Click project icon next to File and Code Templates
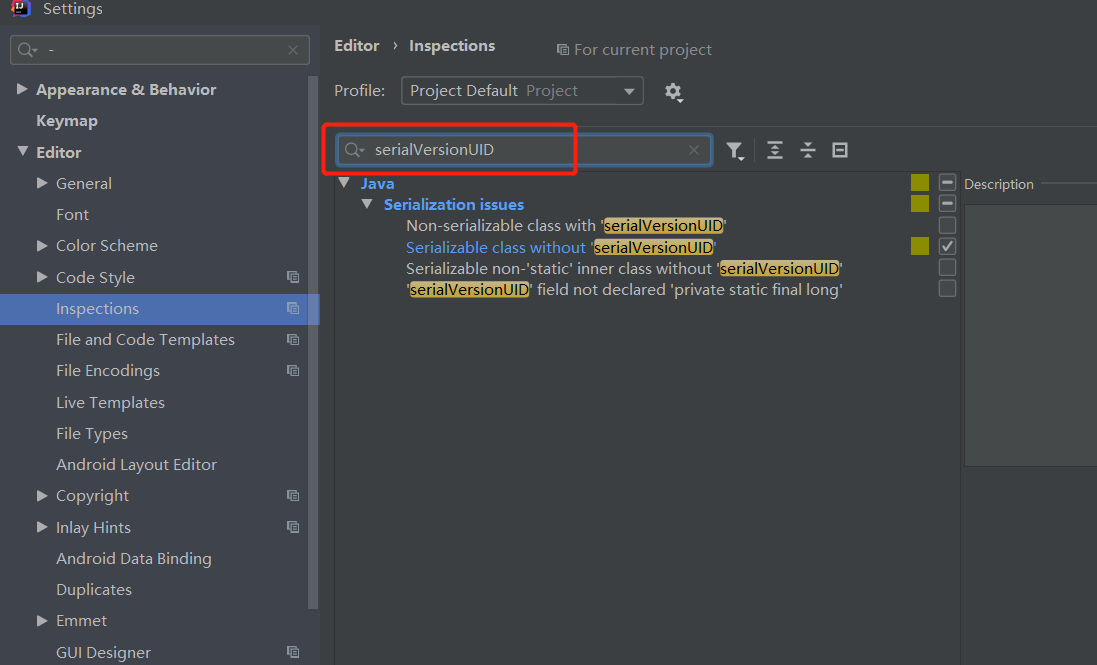This screenshot has width=1097, height=665. 293,339
